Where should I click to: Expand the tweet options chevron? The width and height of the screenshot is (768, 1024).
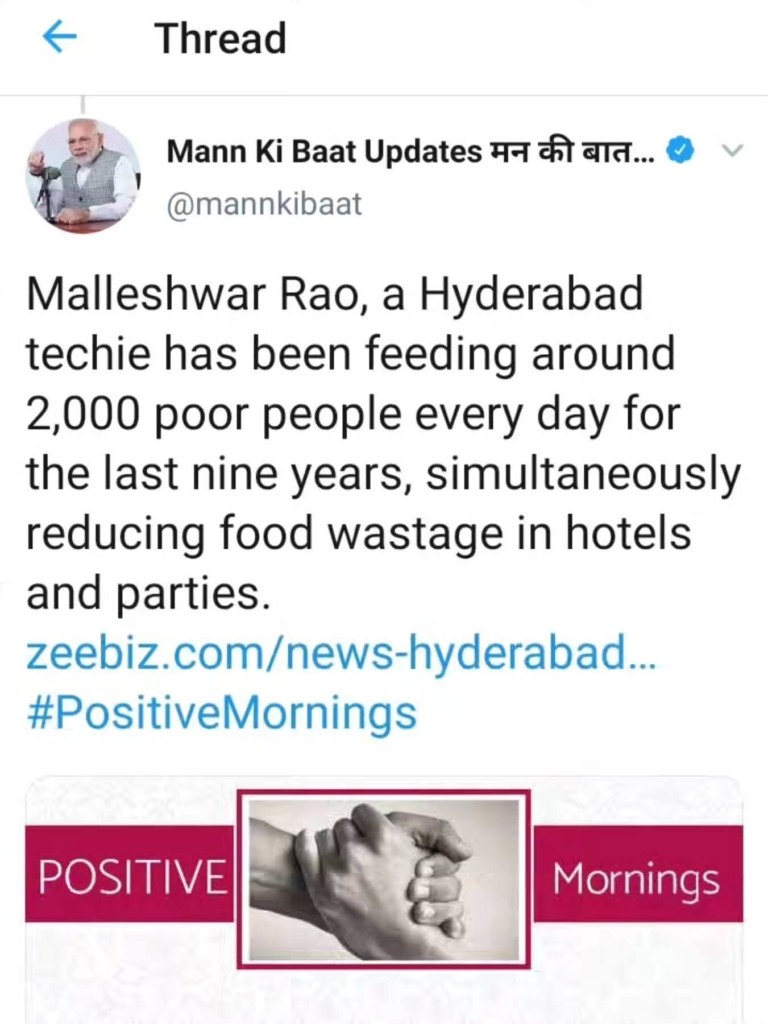coord(732,152)
